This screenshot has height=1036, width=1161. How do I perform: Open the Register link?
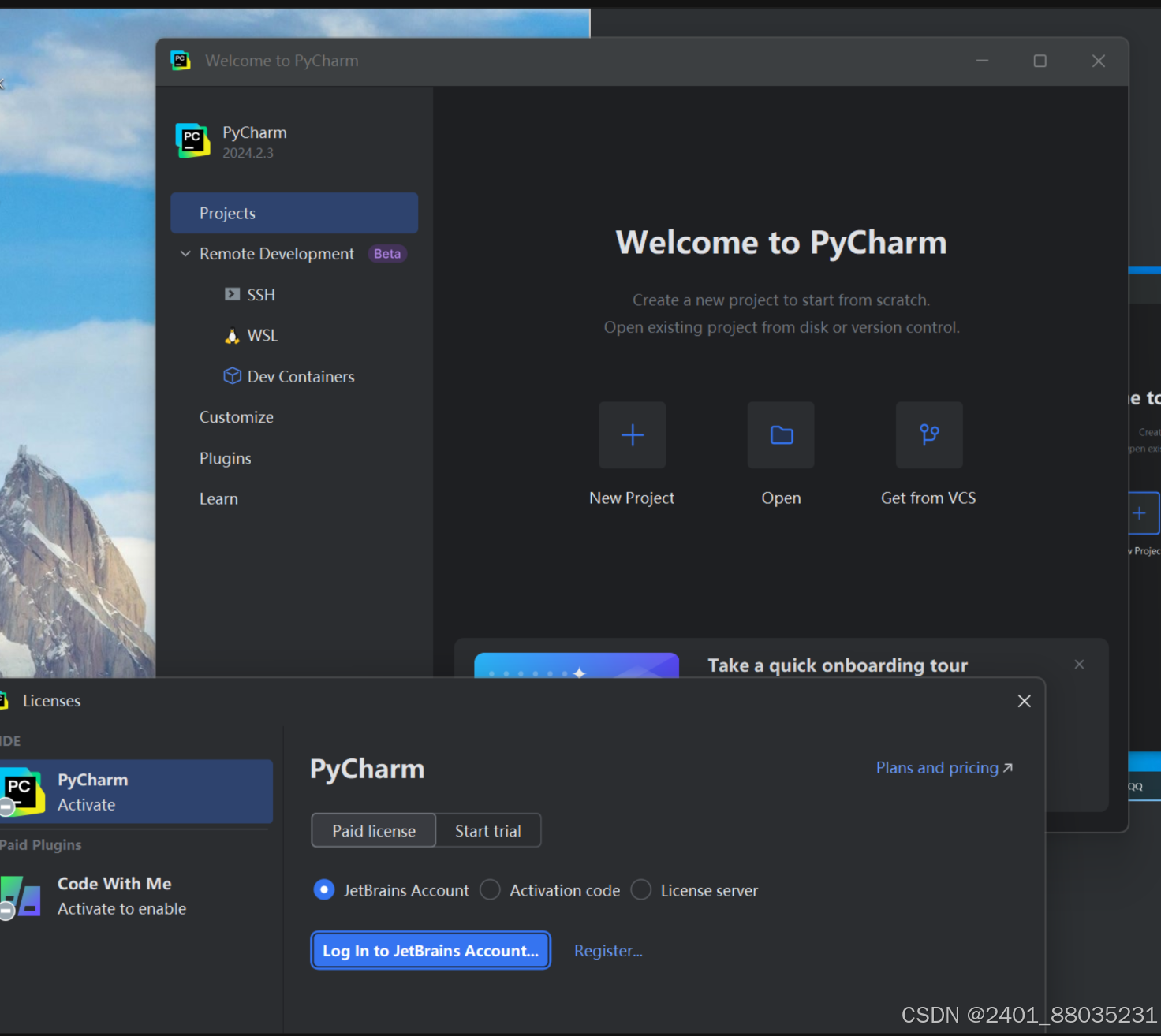coord(608,951)
